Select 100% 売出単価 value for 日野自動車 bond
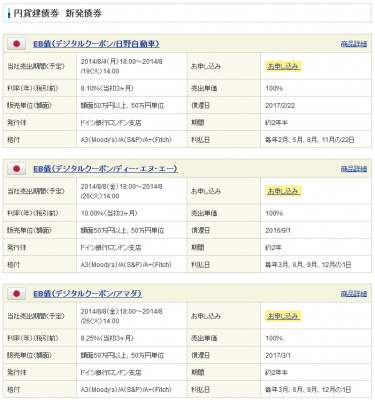 click(274, 88)
